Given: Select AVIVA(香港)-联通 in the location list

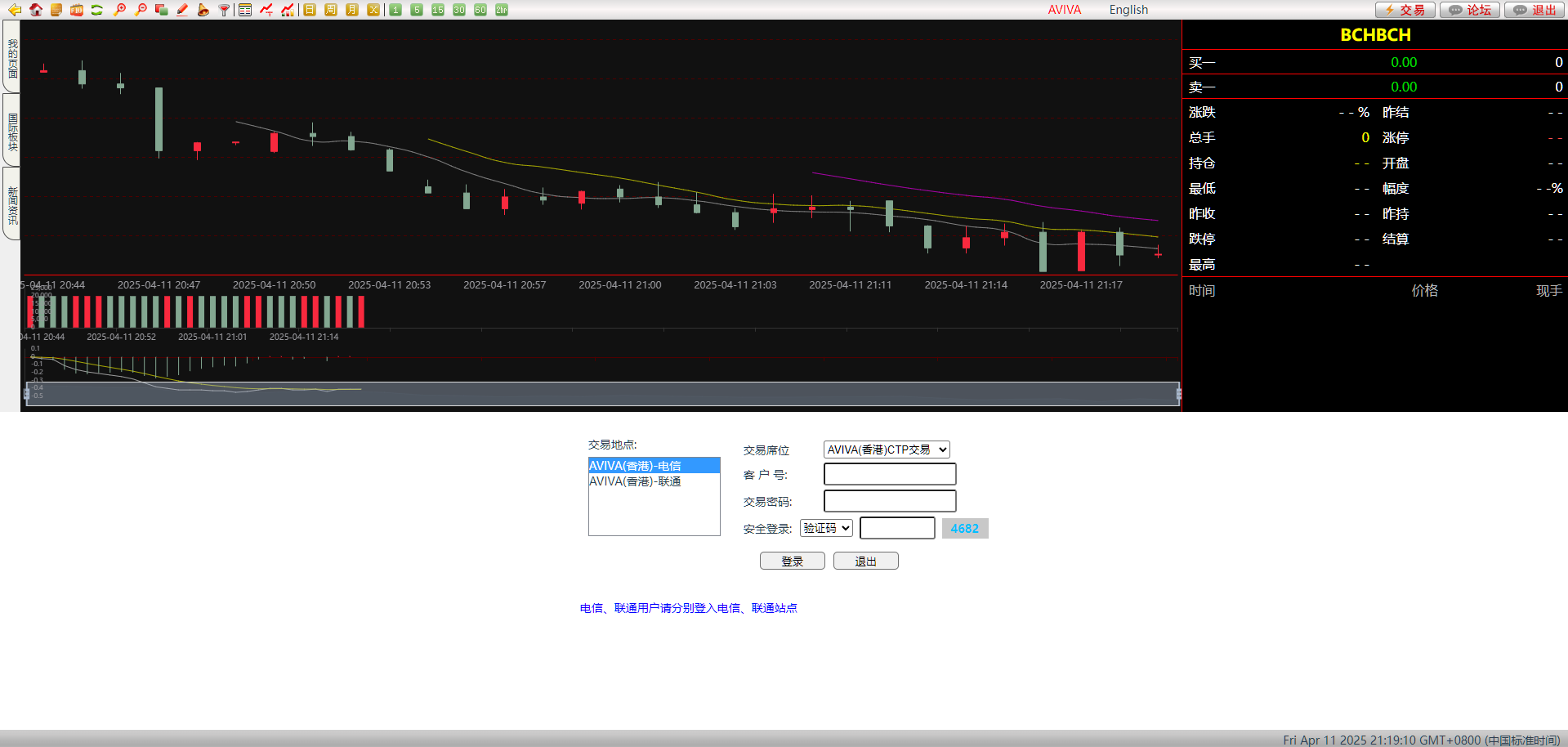Looking at the screenshot, I should (635, 481).
